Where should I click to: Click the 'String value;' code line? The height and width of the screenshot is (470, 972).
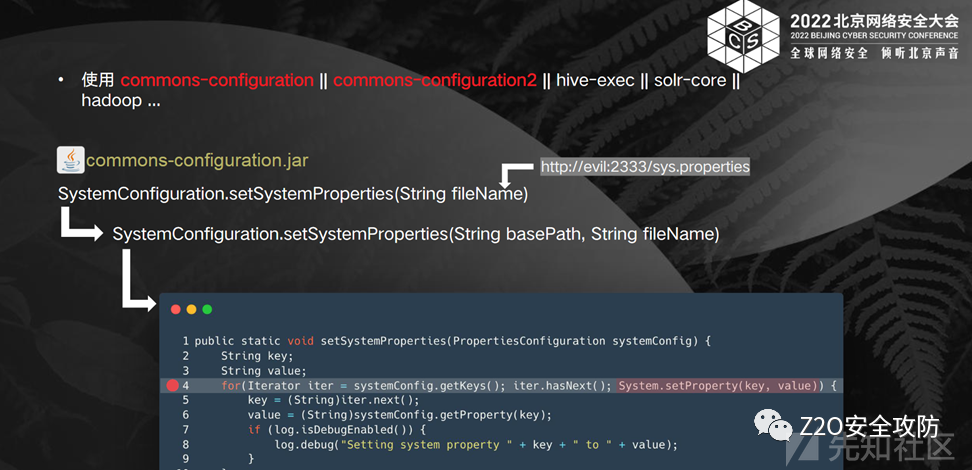(x=263, y=371)
